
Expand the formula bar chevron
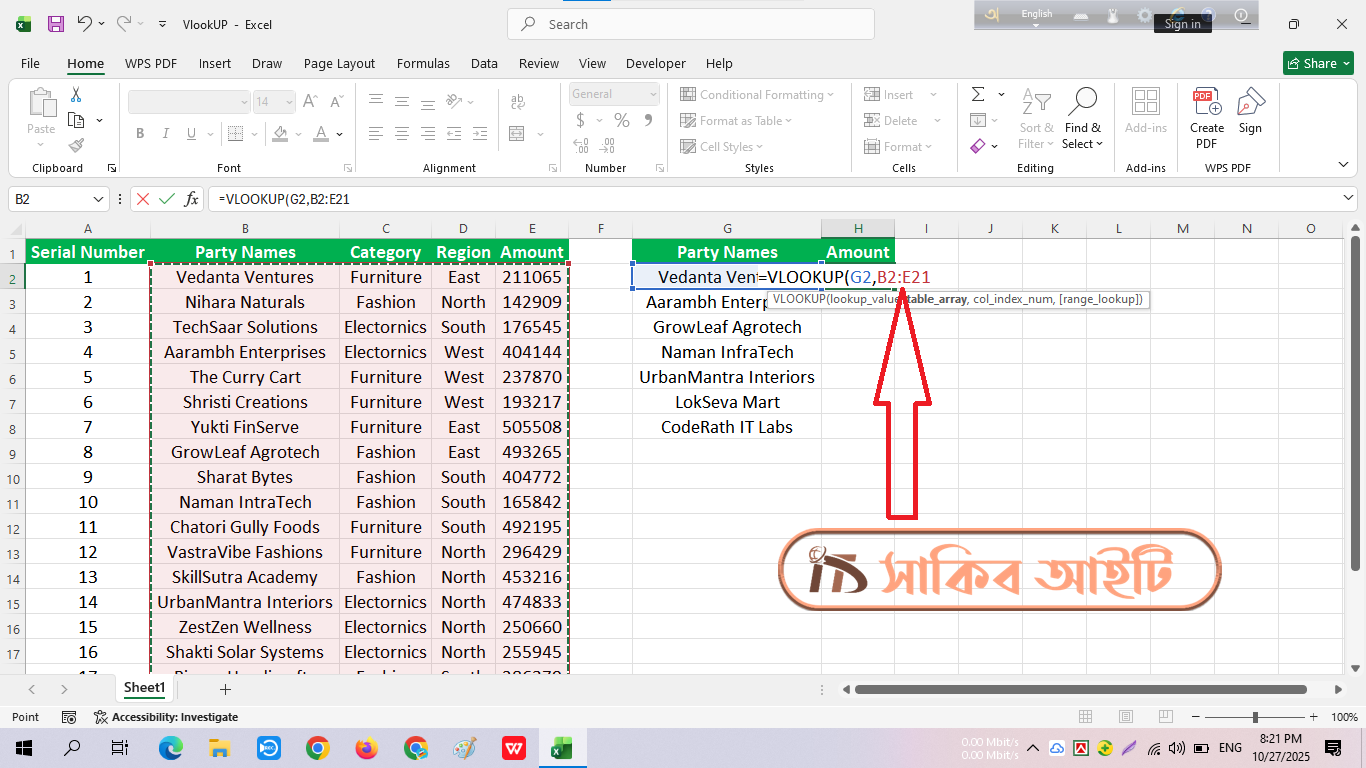[x=1349, y=199]
